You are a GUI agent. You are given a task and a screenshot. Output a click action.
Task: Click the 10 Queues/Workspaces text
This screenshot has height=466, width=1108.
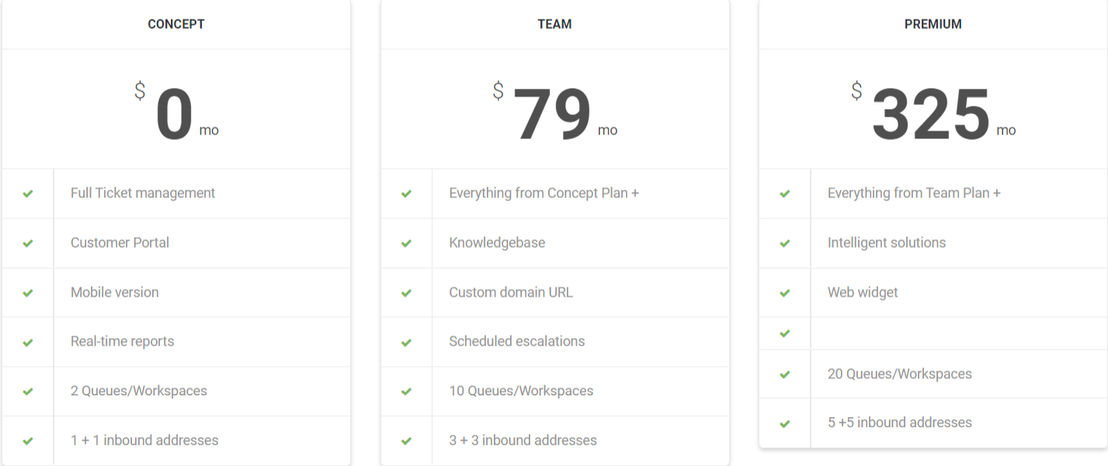click(x=521, y=390)
